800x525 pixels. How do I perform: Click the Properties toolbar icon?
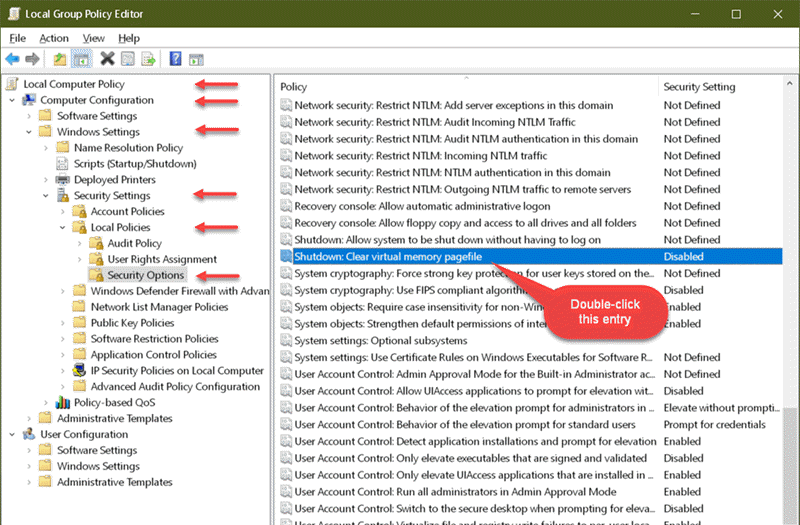[x=128, y=59]
